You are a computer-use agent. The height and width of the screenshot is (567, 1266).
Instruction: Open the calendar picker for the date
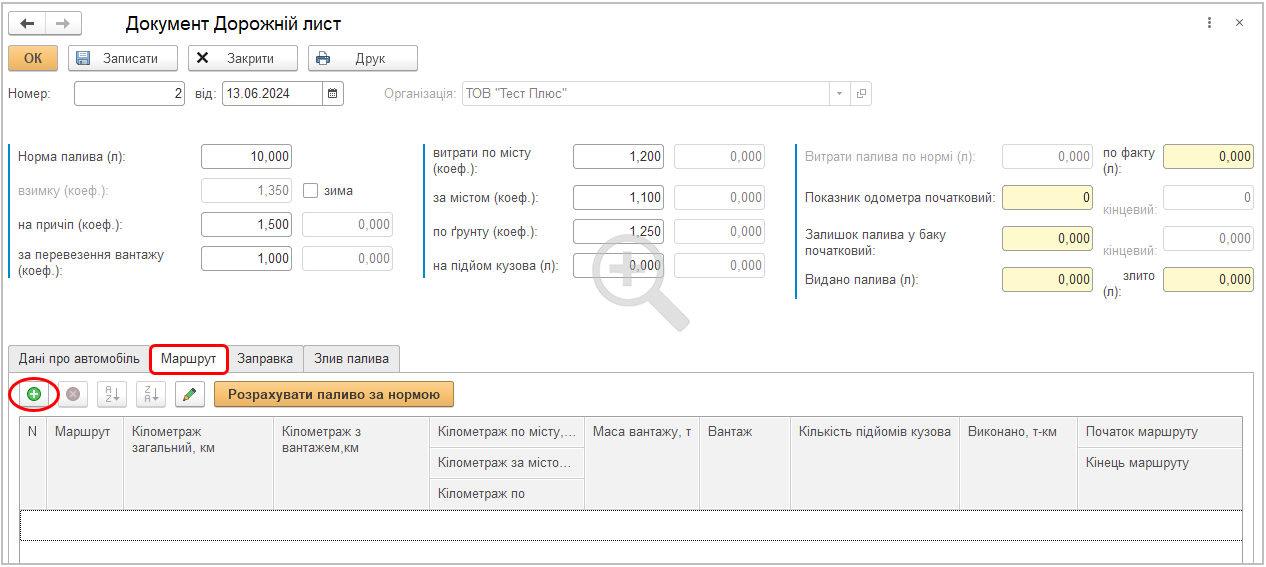click(333, 94)
